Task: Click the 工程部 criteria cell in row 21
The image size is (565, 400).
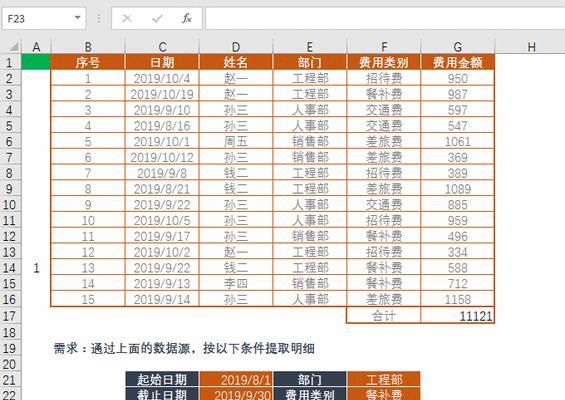Action: coord(384,380)
